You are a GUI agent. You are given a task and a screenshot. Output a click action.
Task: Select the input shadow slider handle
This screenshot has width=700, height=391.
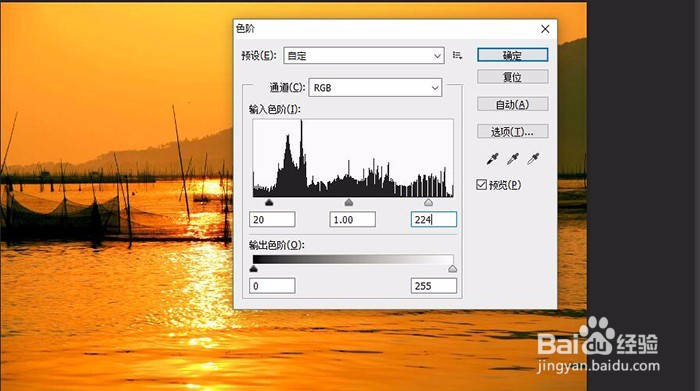tap(269, 203)
